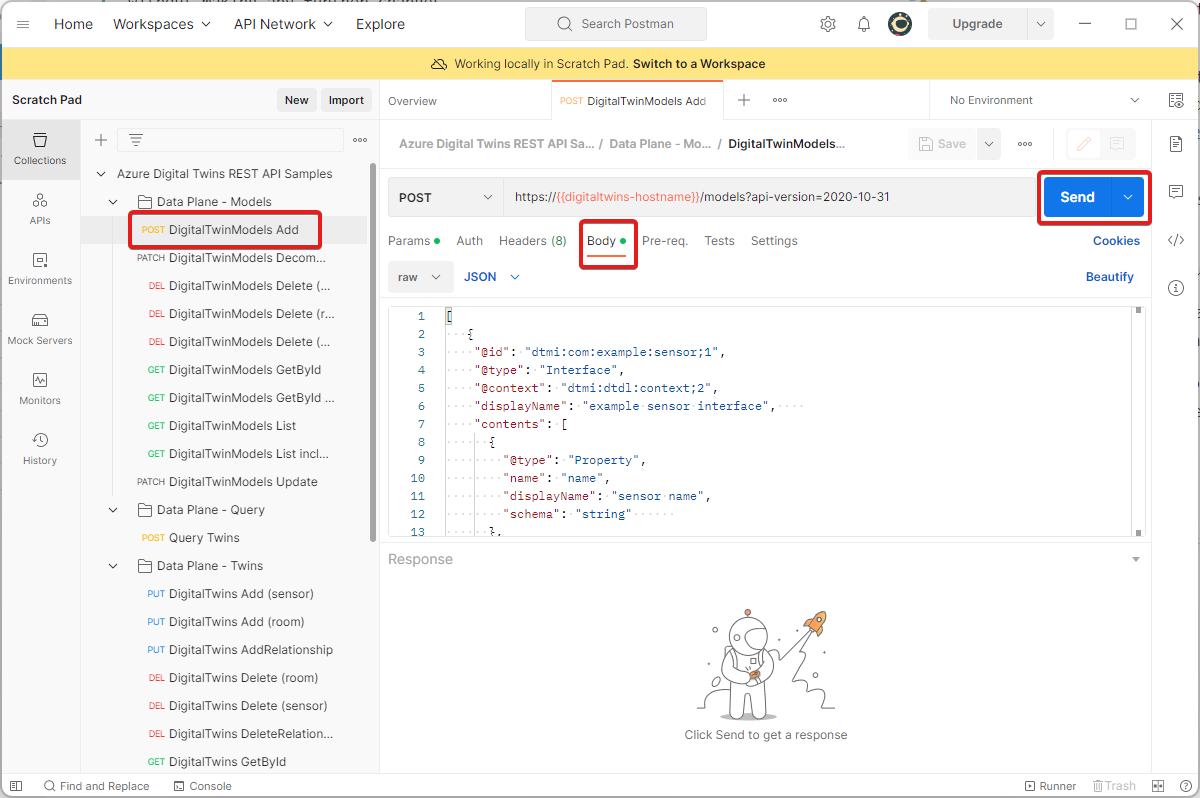Open two-pane layout icon in status bar
Image resolution: width=1200 pixels, height=798 pixels.
(x=1158, y=786)
